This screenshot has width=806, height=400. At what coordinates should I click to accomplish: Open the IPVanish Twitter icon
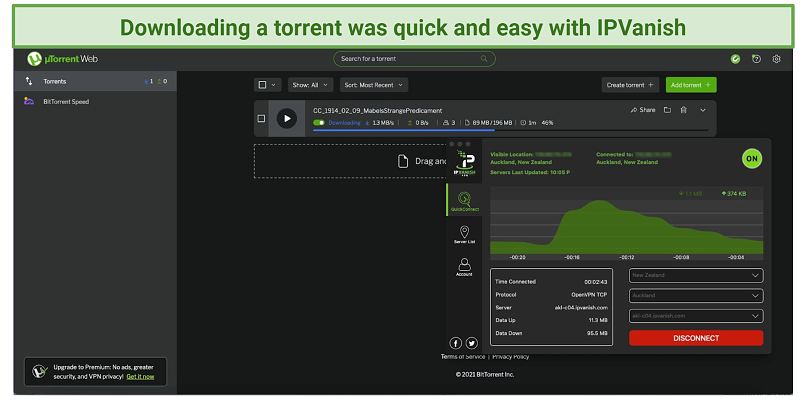[471, 343]
